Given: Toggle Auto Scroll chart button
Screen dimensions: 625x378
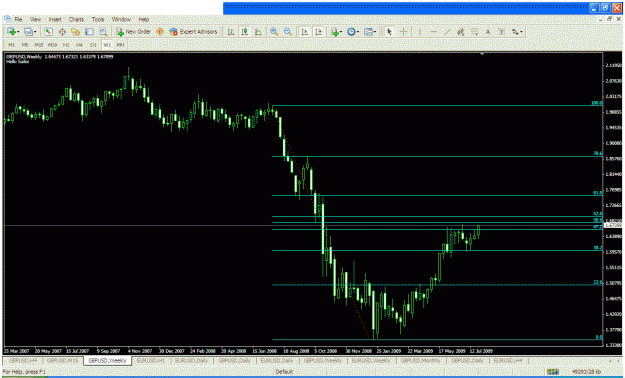Looking at the screenshot, I should point(305,32).
